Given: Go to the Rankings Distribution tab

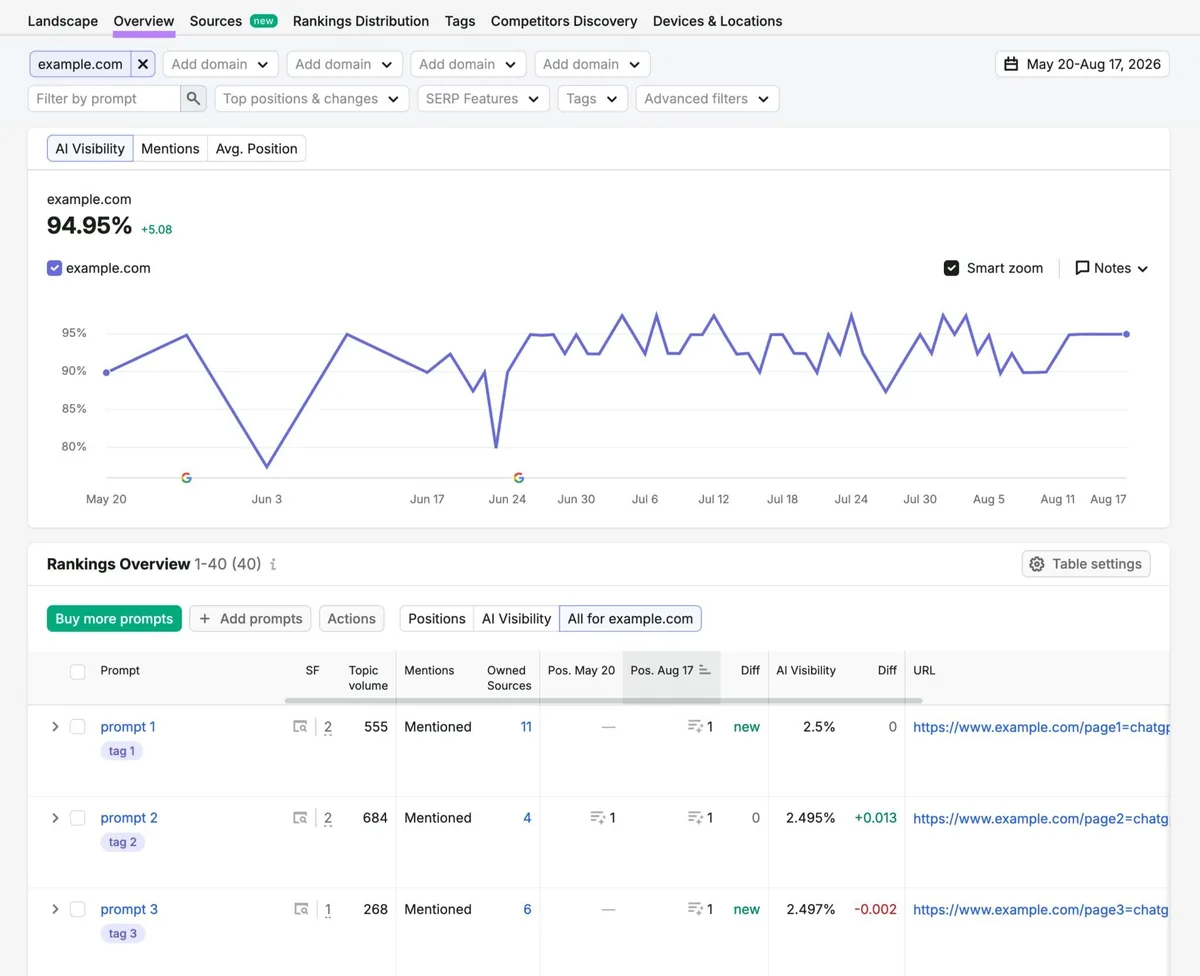Looking at the screenshot, I should (361, 21).
